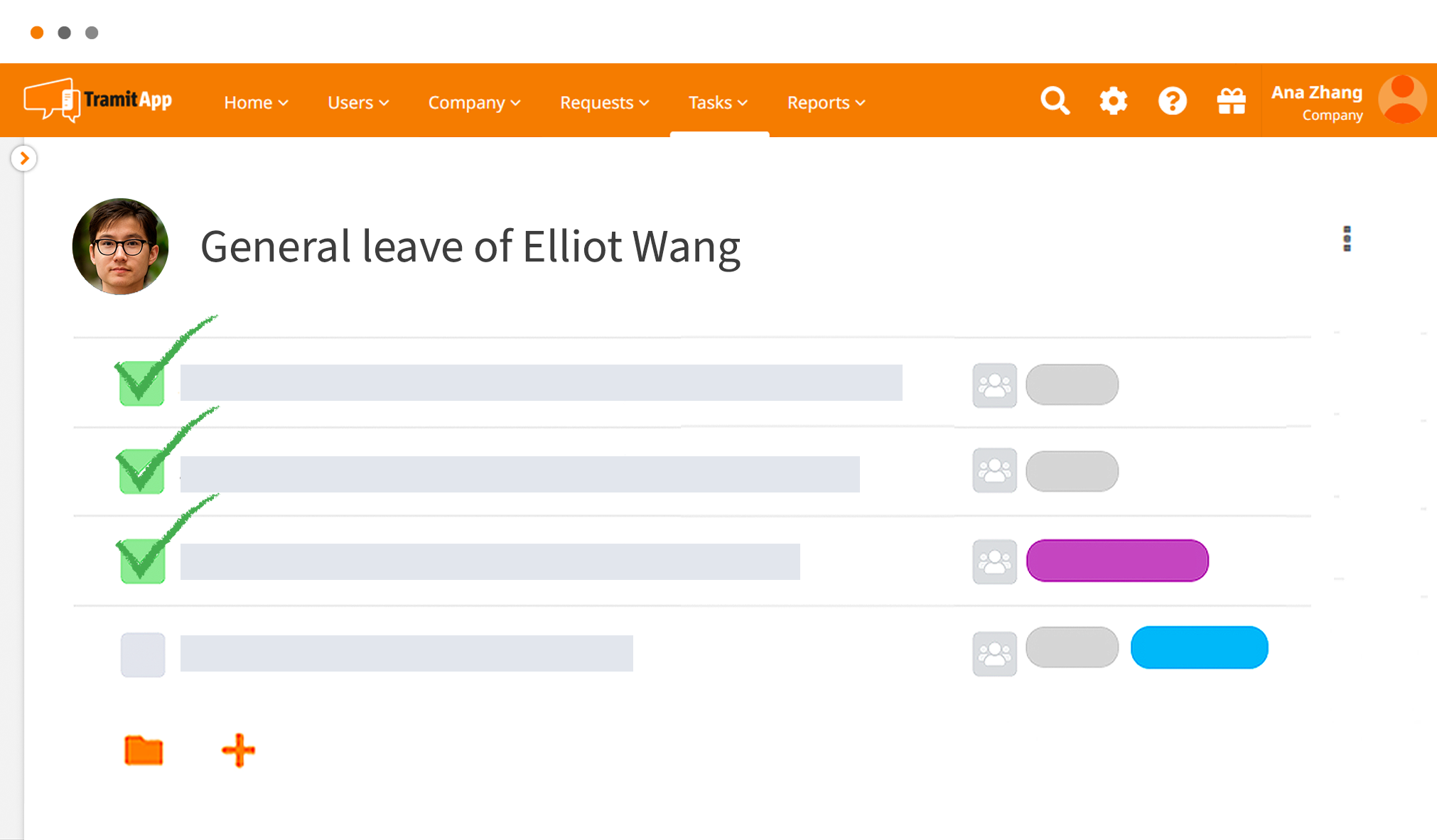Click the orange folder icon
Screen dimensions: 1437x840
(x=144, y=750)
